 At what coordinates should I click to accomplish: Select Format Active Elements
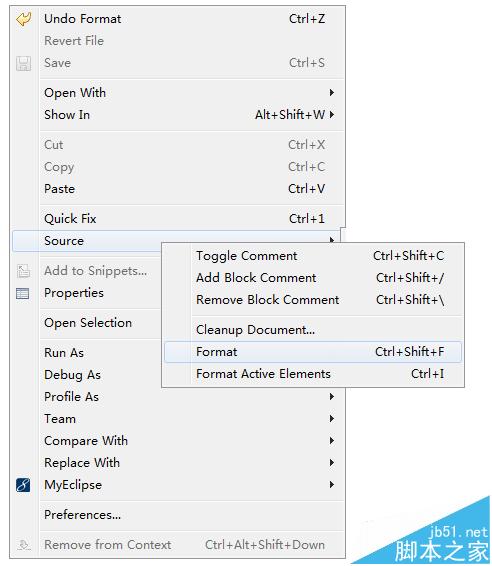(313, 374)
